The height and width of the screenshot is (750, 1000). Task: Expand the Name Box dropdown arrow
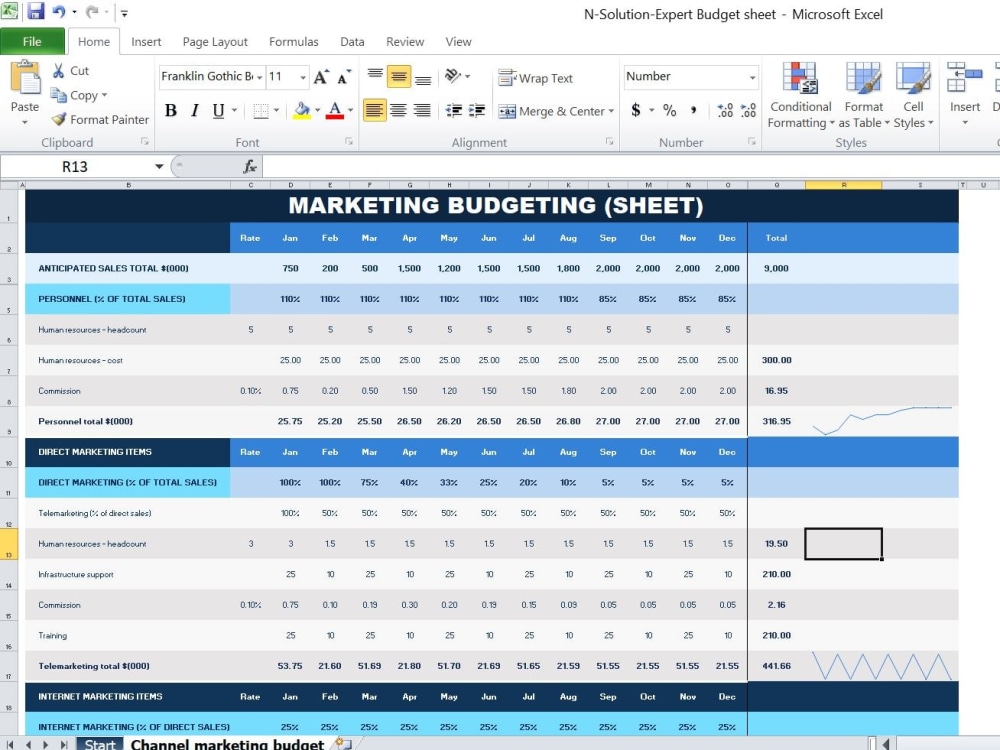click(x=159, y=166)
